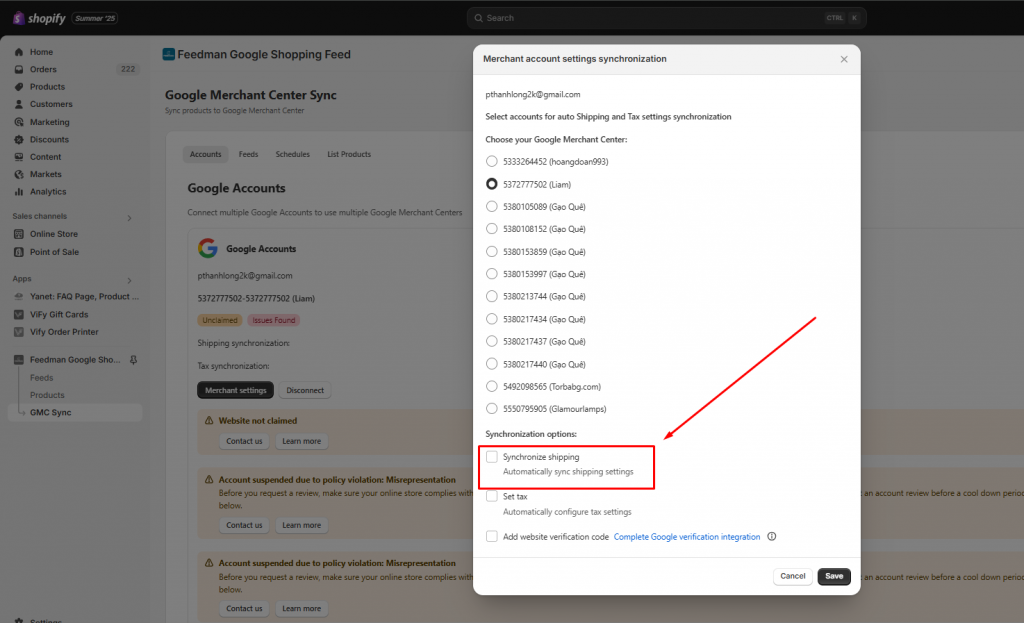Screen dimensions: 1024x623
Task: Select account 5372777502 (Liam)
Action: (x=492, y=184)
